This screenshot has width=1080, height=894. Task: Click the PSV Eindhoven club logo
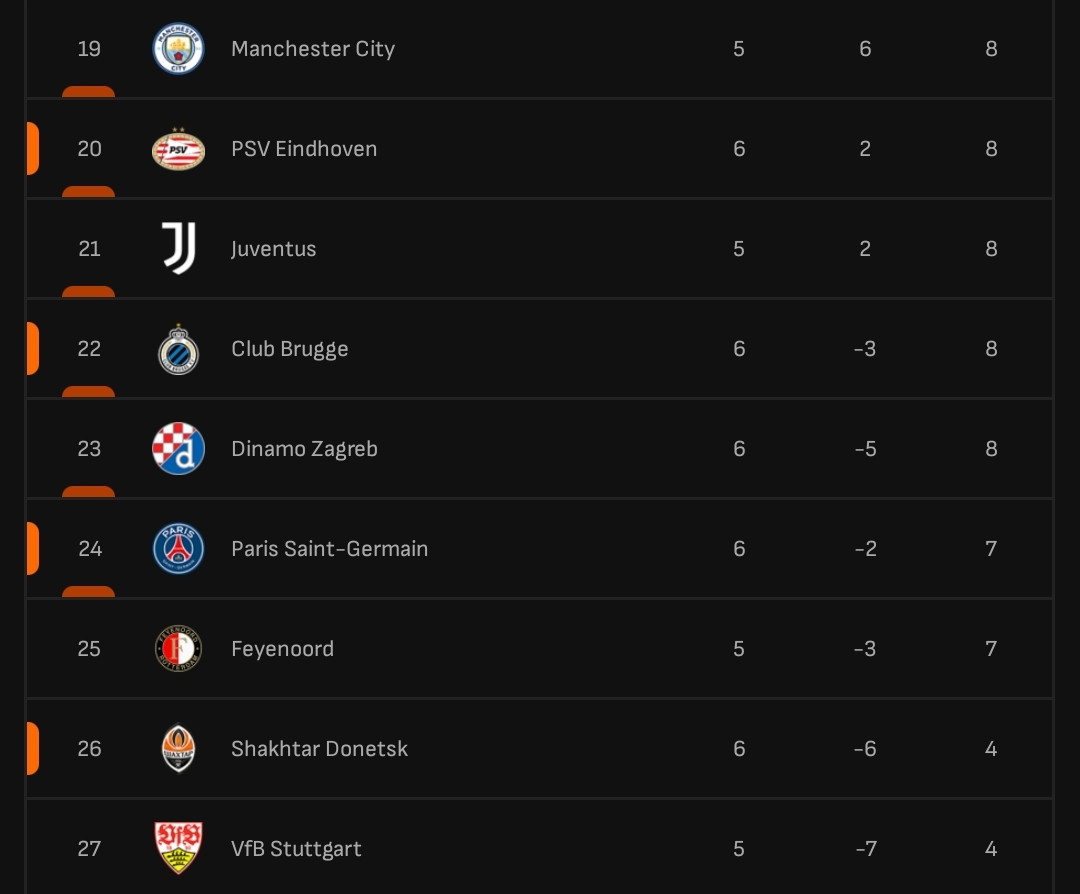178,148
